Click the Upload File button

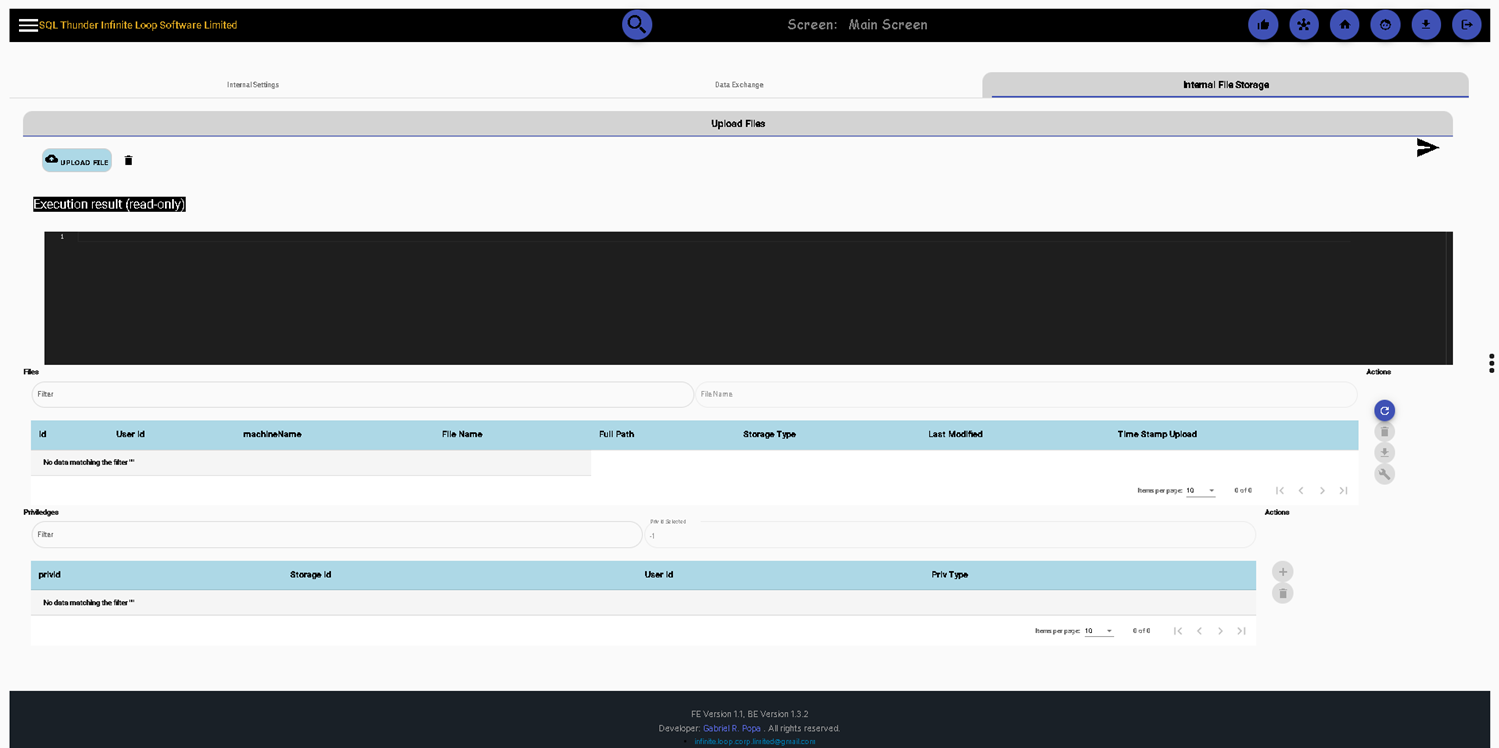[x=77, y=160]
